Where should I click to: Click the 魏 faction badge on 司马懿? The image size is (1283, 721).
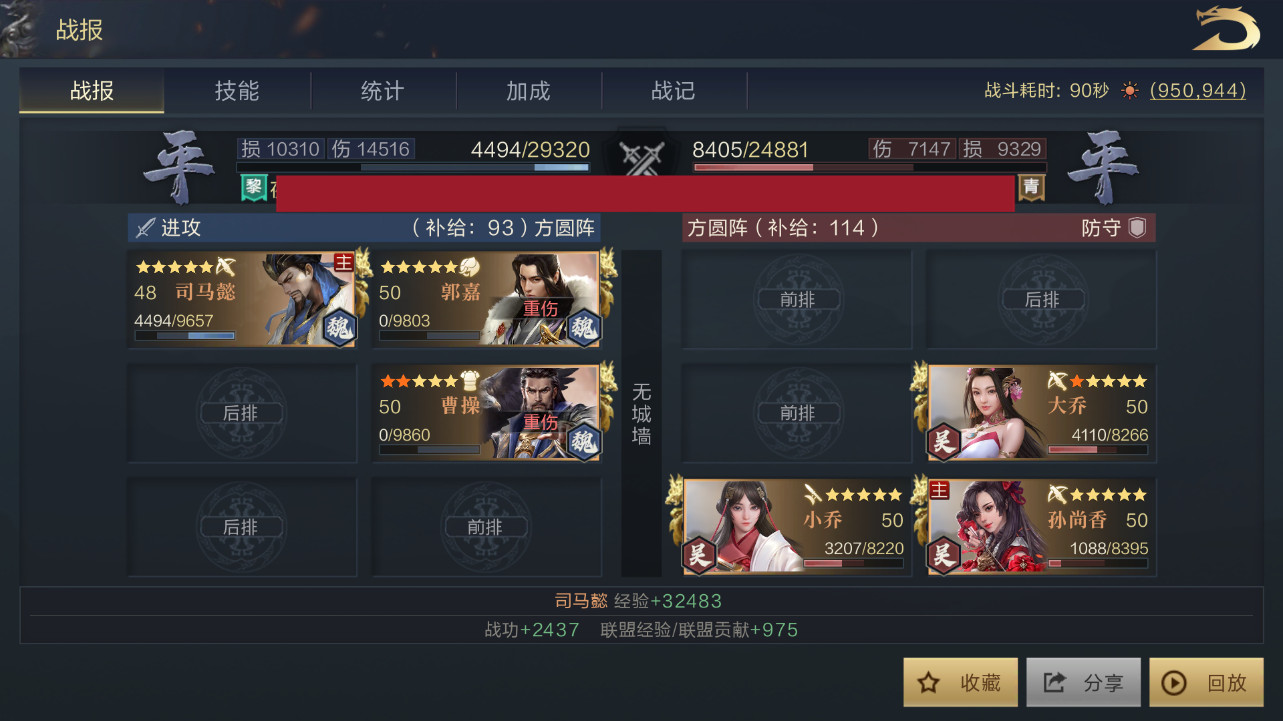[341, 328]
